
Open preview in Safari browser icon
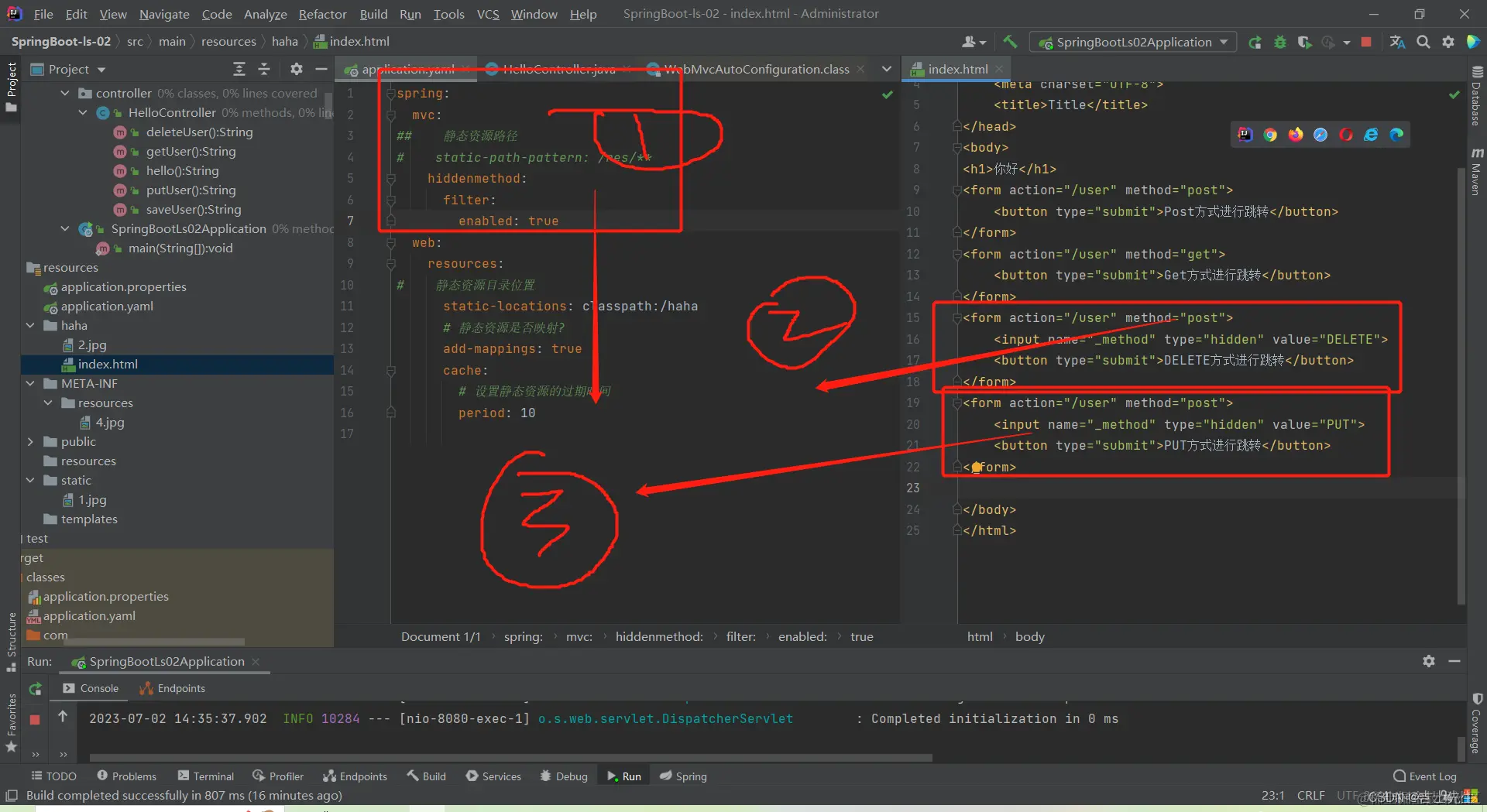coord(1320,135)
